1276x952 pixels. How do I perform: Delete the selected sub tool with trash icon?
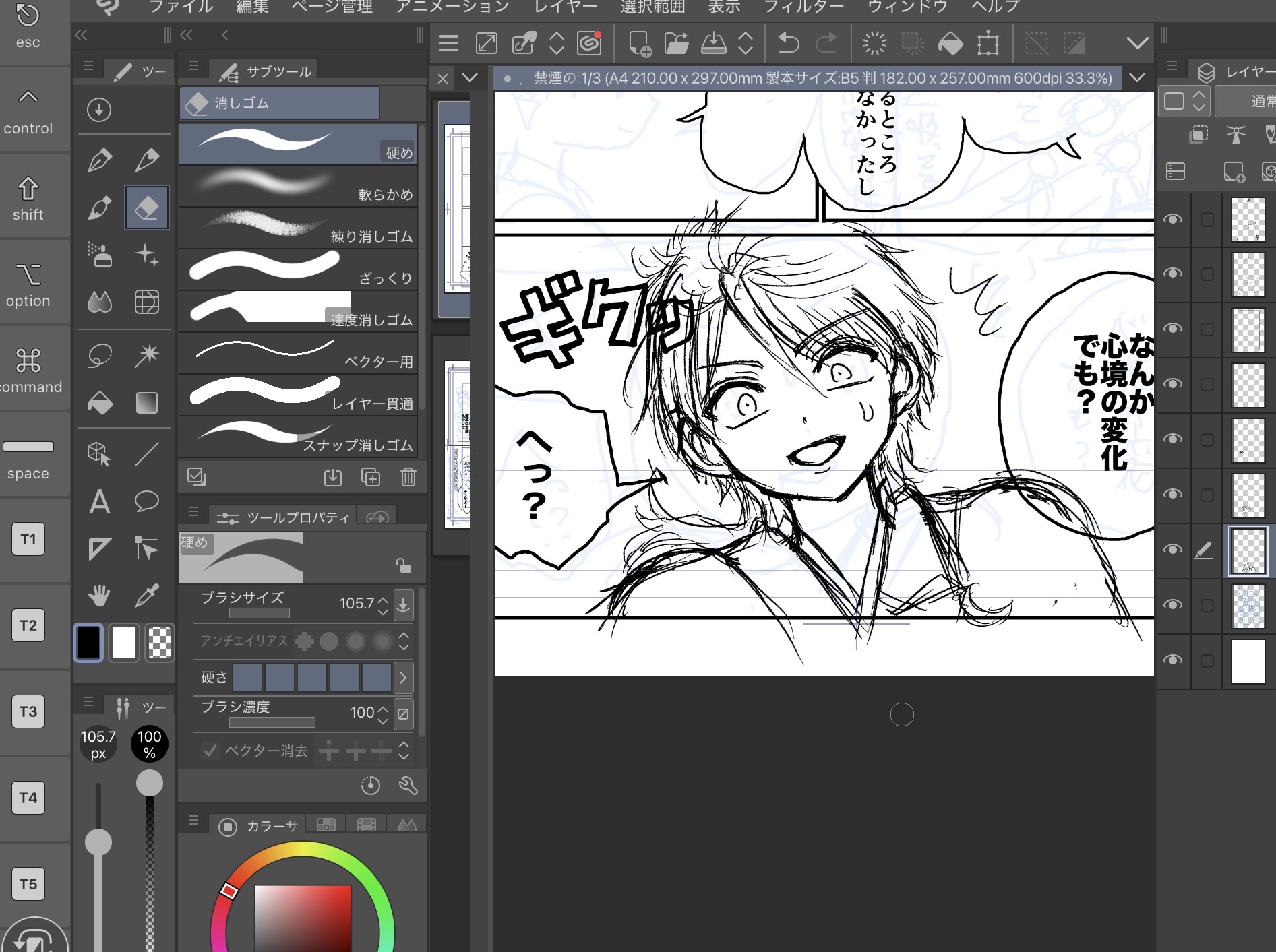click(x=408, y=477)
